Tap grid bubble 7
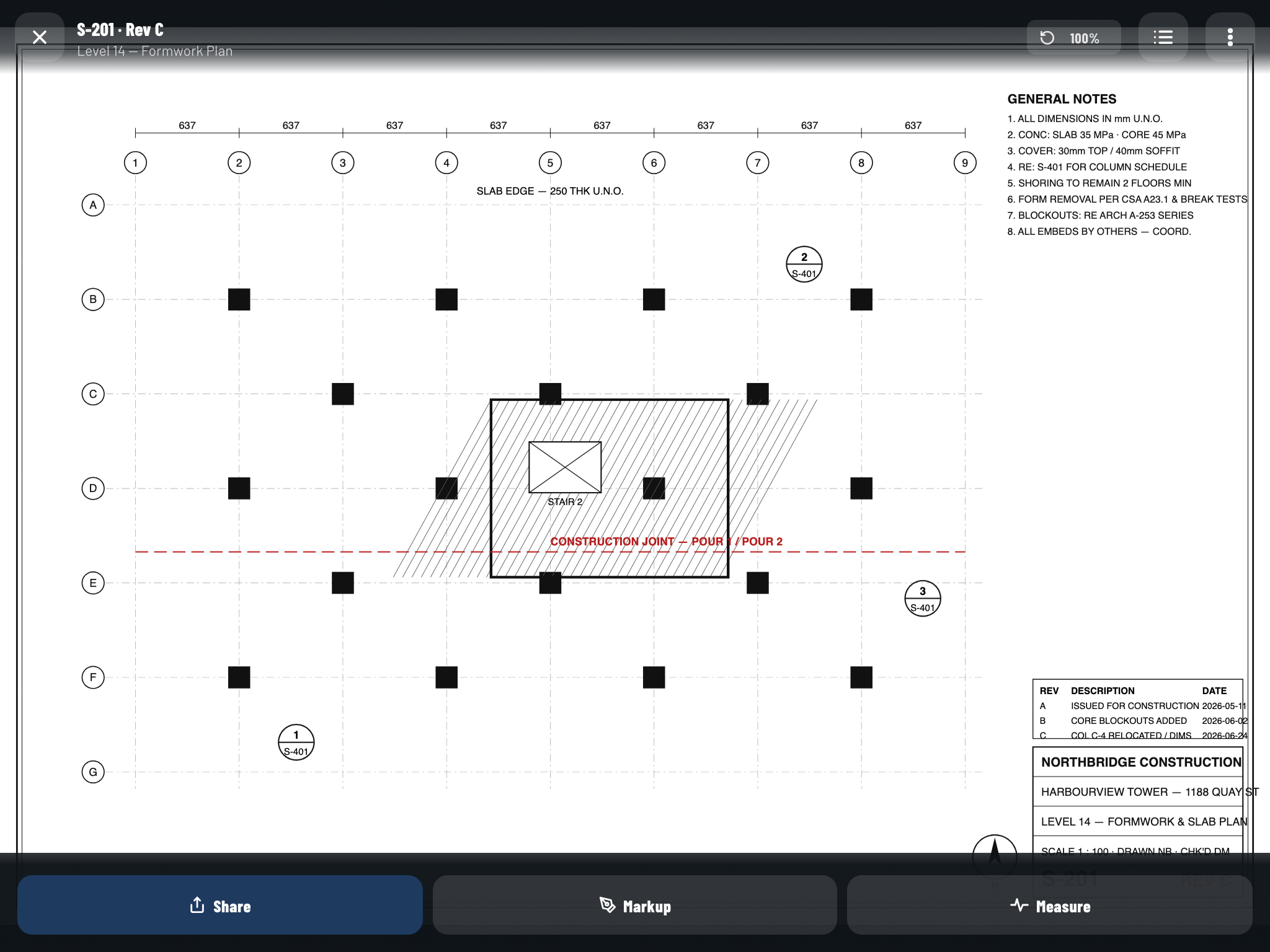 tap(758, 163)
